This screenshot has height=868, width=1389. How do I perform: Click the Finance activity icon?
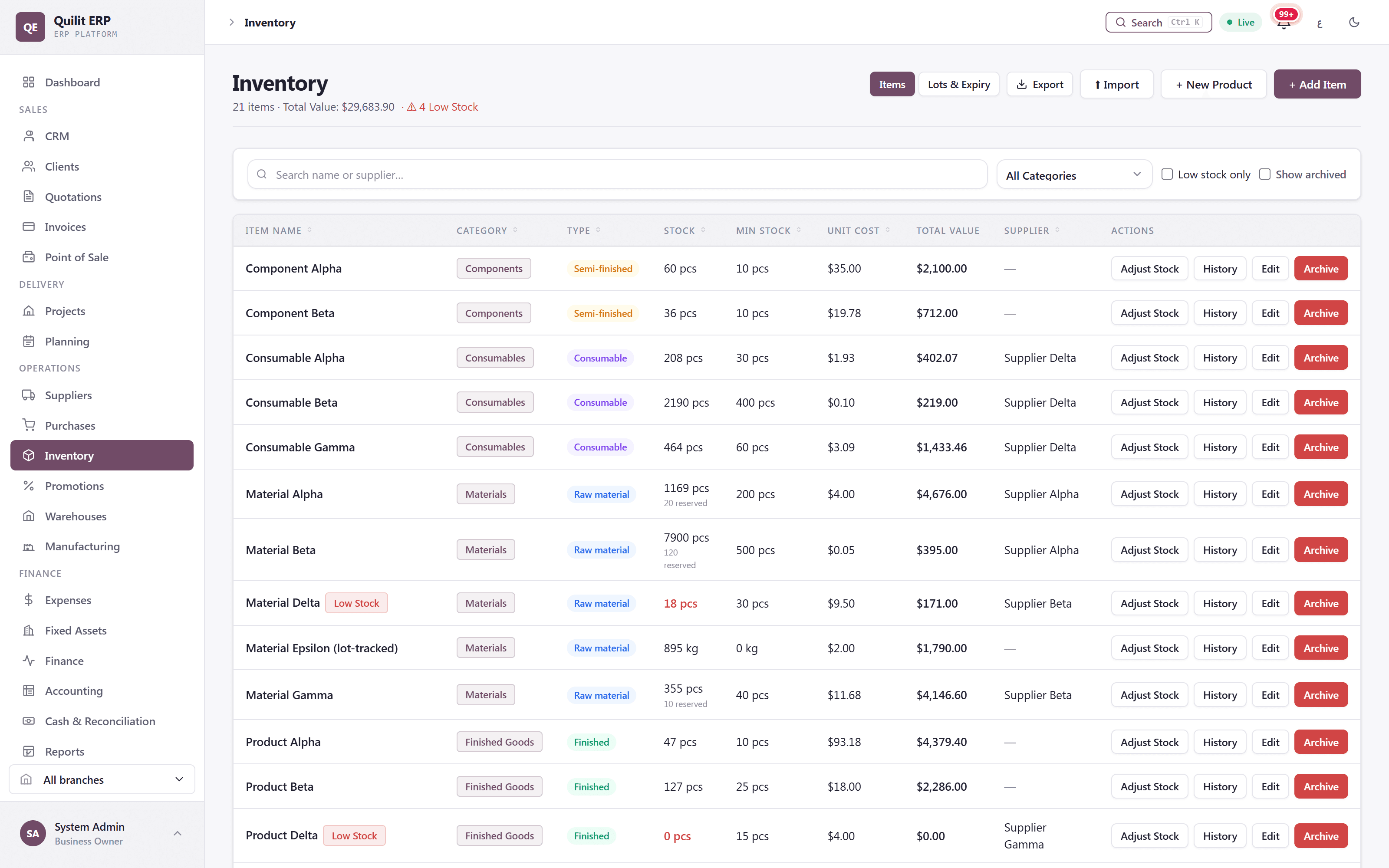[29, 661]
